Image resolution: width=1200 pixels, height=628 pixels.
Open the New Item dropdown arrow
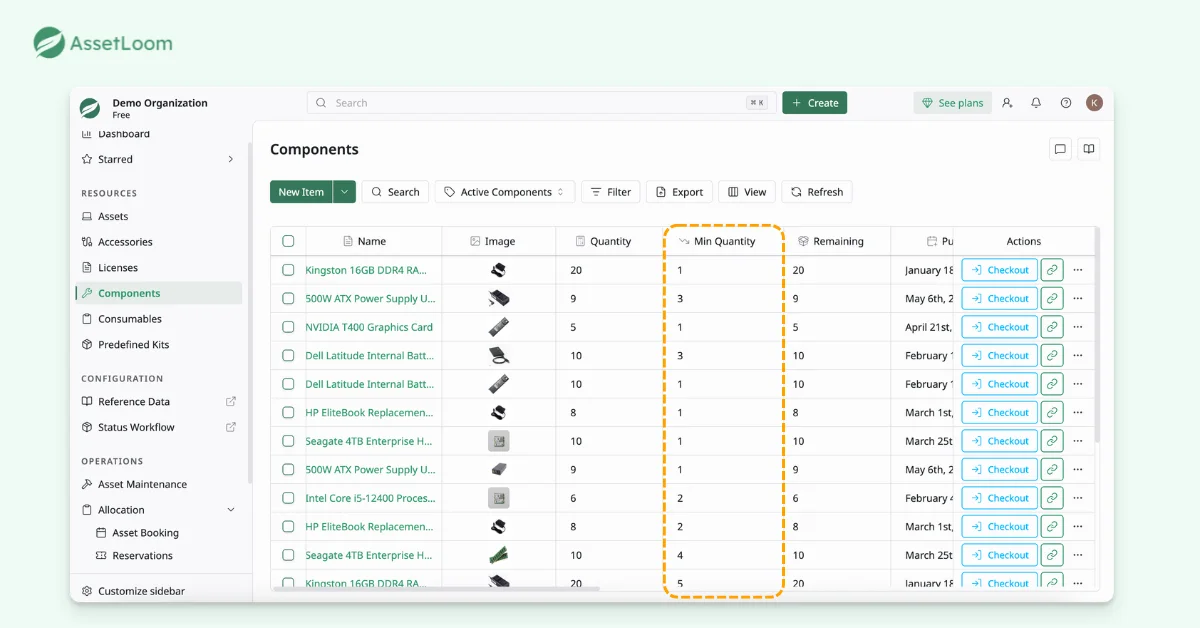tap(345, 192)
